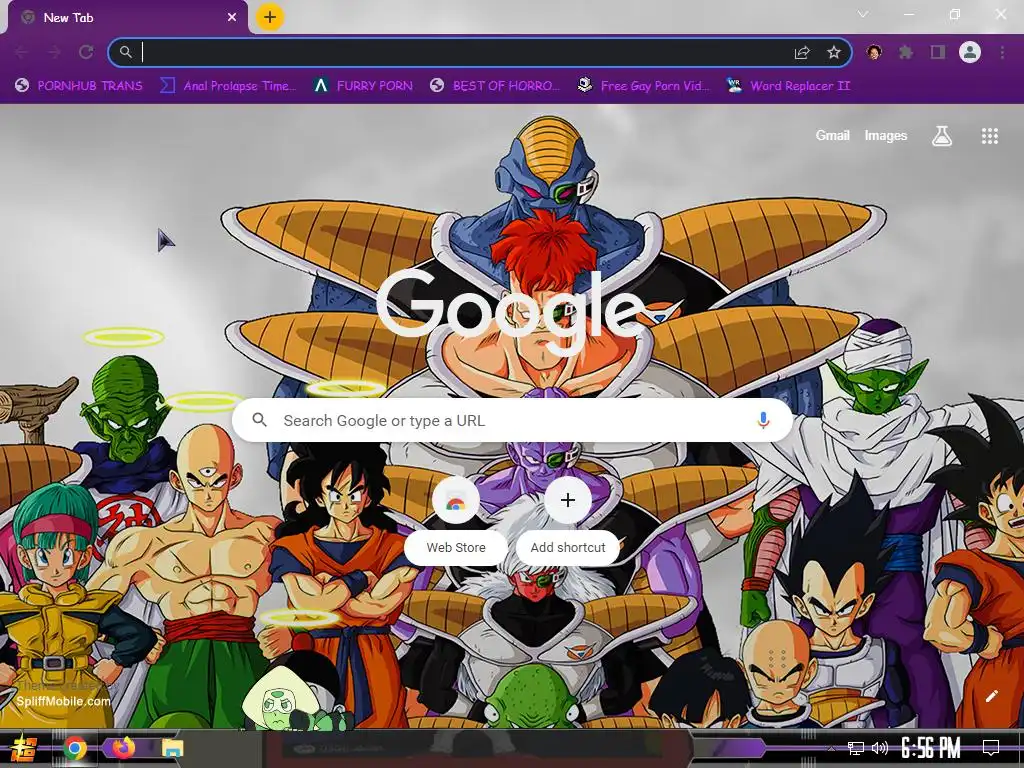Open the Extensions puzzle menu
Image resolution: width=1024 pixels, height=768 pixels.
click(x=906, y=52)
